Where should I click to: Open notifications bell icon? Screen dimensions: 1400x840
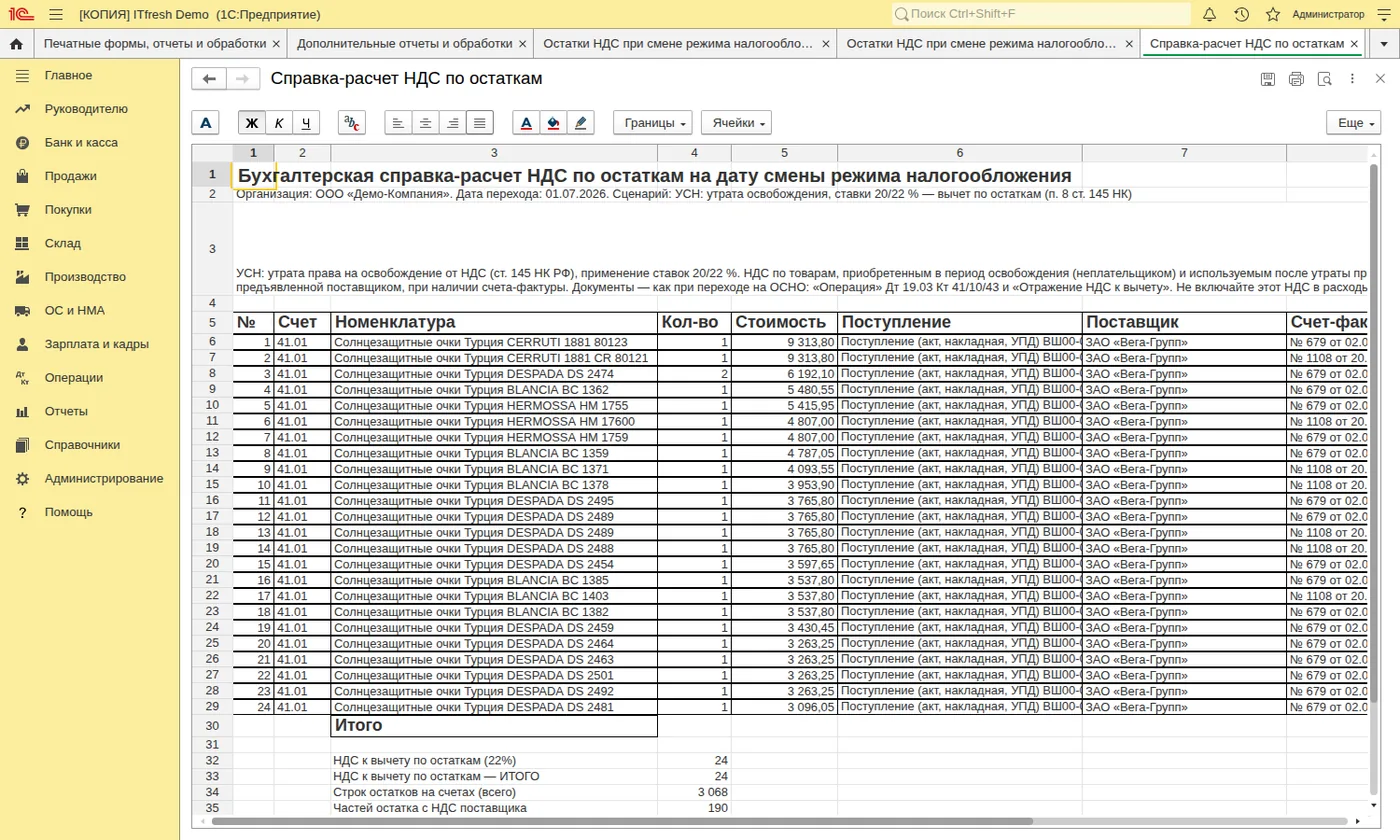coord(1209,14)
